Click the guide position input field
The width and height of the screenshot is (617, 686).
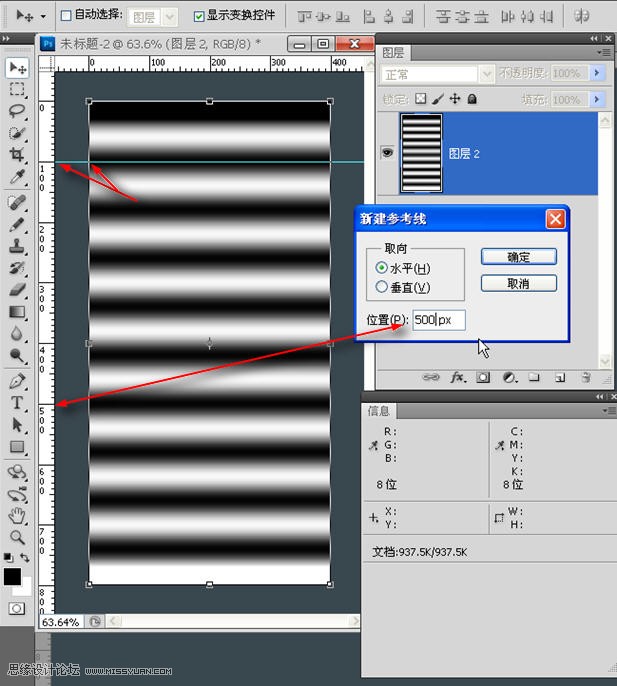click(x=439, y=320)
